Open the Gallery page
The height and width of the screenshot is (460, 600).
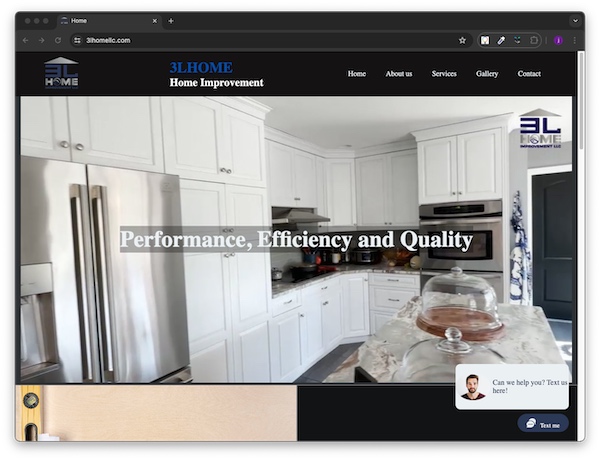[x=487, y=74]
